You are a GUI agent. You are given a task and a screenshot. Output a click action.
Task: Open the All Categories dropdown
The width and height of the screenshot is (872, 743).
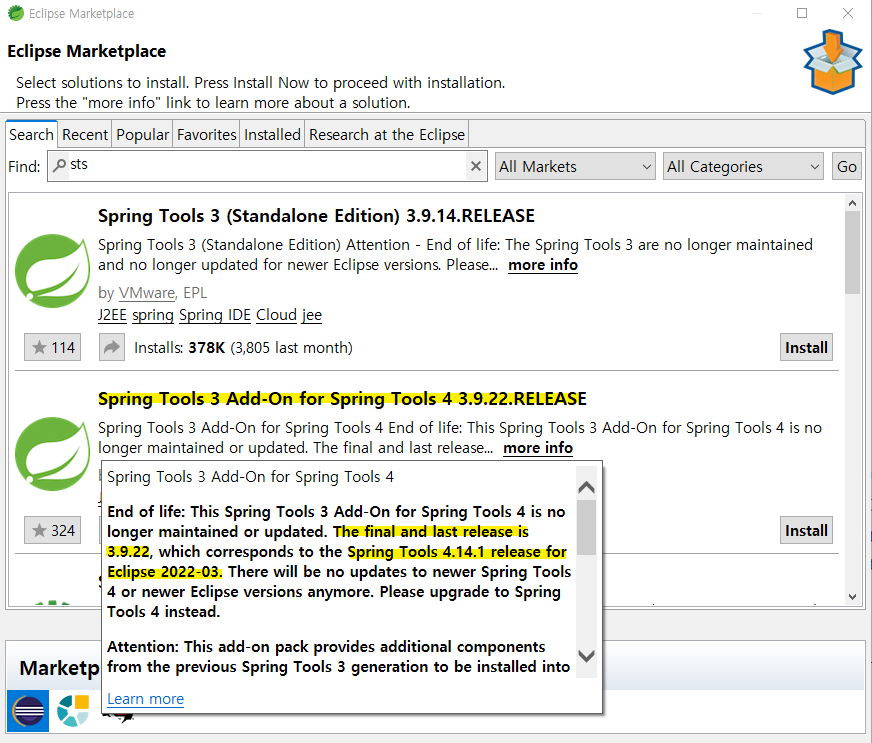click(743, 166)
